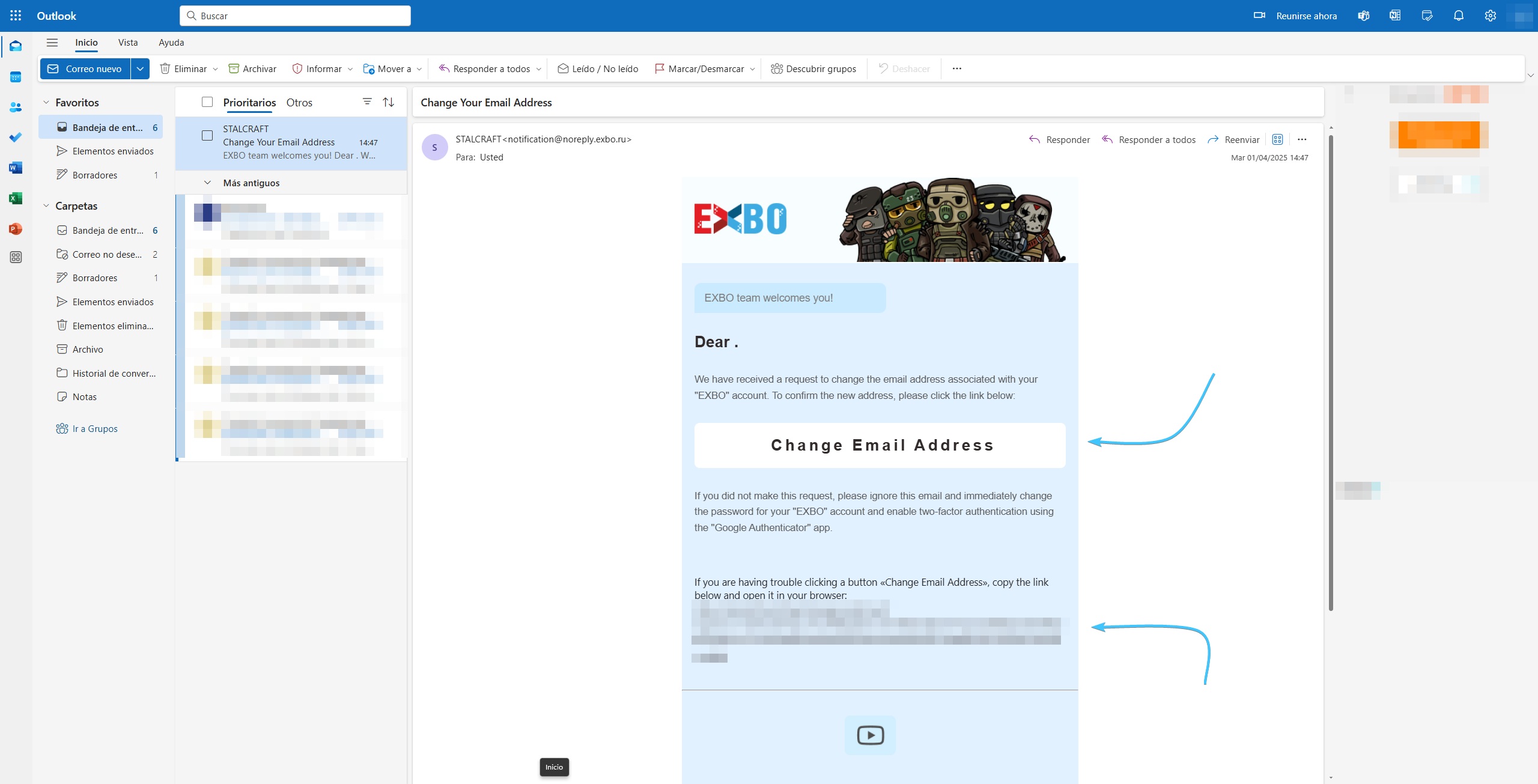
Task: Open My Day icon in header
Action: coord(1427,16)
